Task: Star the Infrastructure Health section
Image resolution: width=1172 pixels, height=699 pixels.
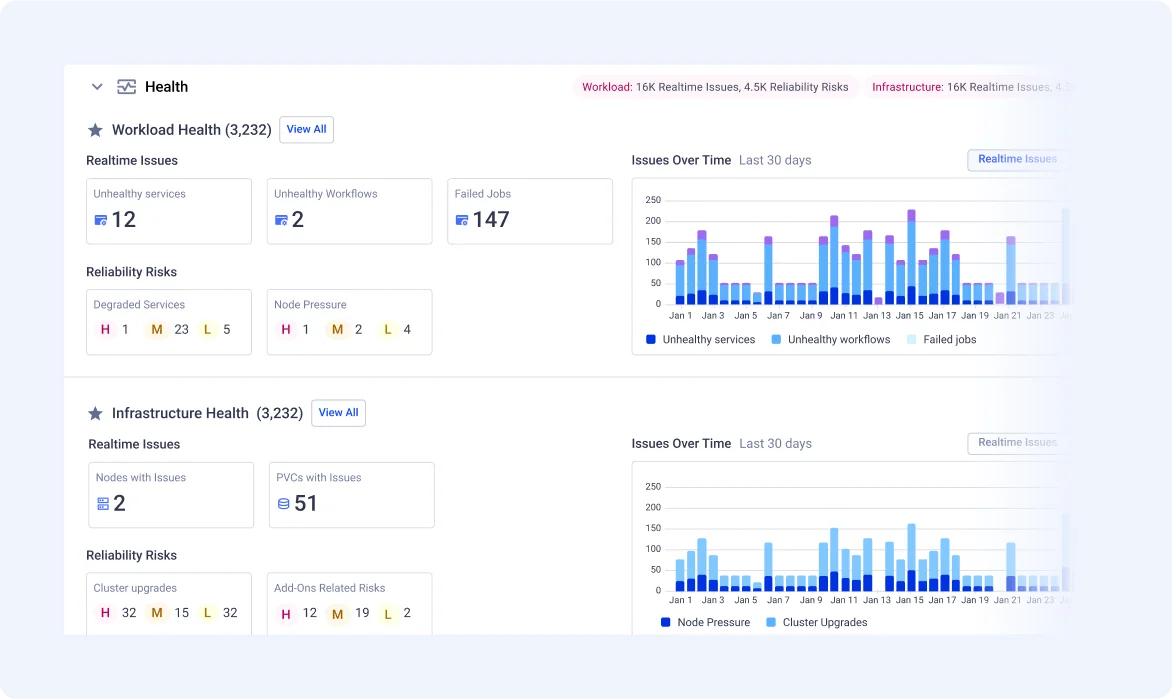Action: 95,413
